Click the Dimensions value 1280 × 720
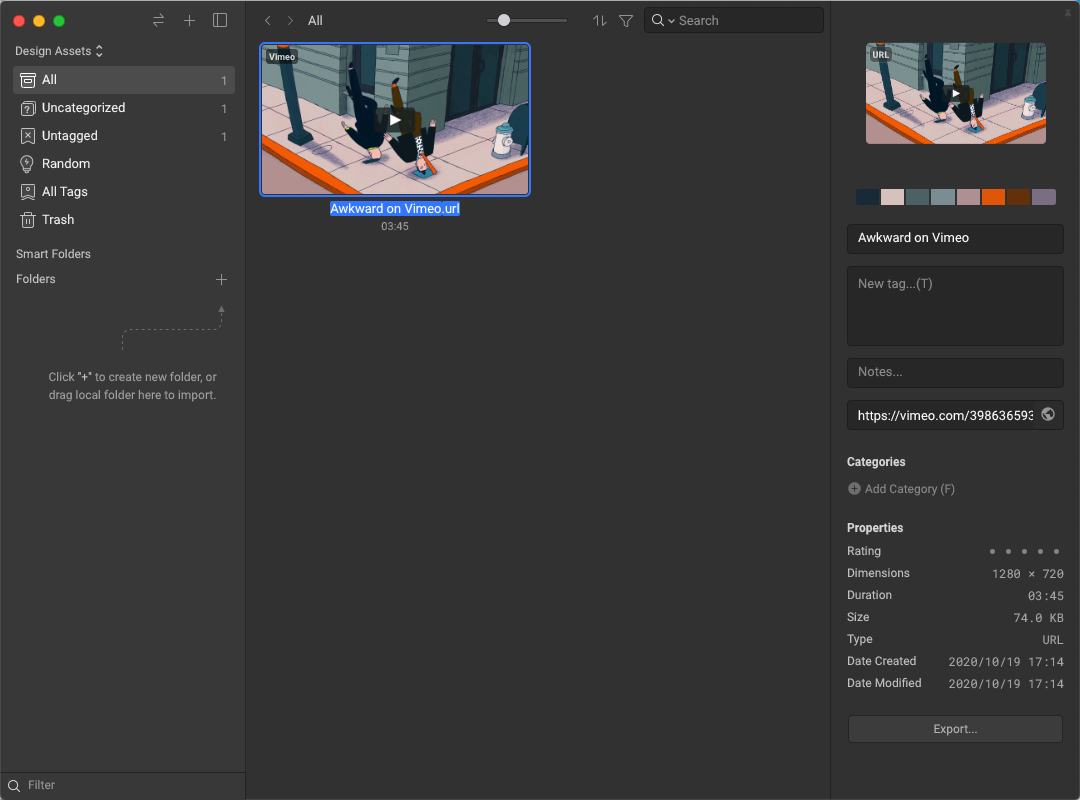This screenshot has height=800, width=1080. coord(1028,574)
